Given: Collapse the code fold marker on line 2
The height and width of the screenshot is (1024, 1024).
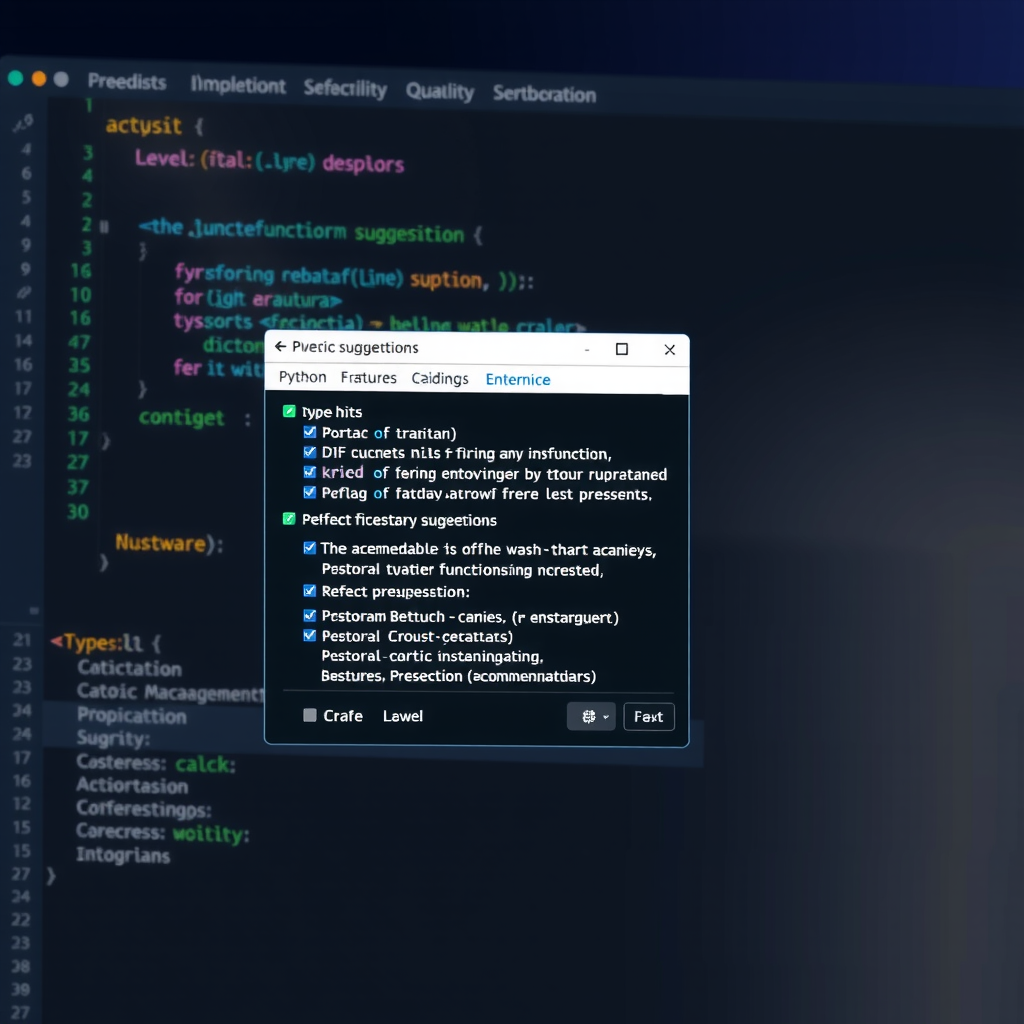Looking at the screenshot, I should tap(105, 226).
